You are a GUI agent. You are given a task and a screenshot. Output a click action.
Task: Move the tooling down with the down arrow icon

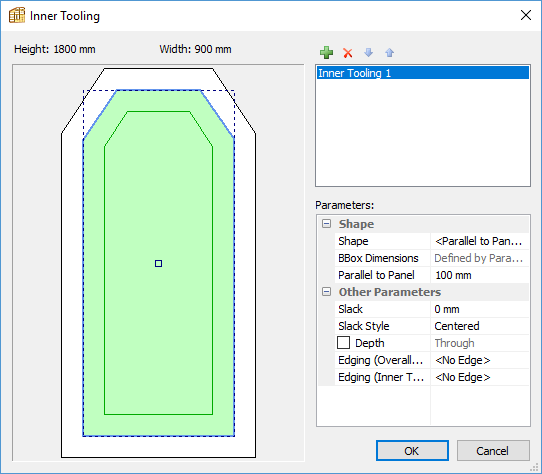click(x=368, y=53)
